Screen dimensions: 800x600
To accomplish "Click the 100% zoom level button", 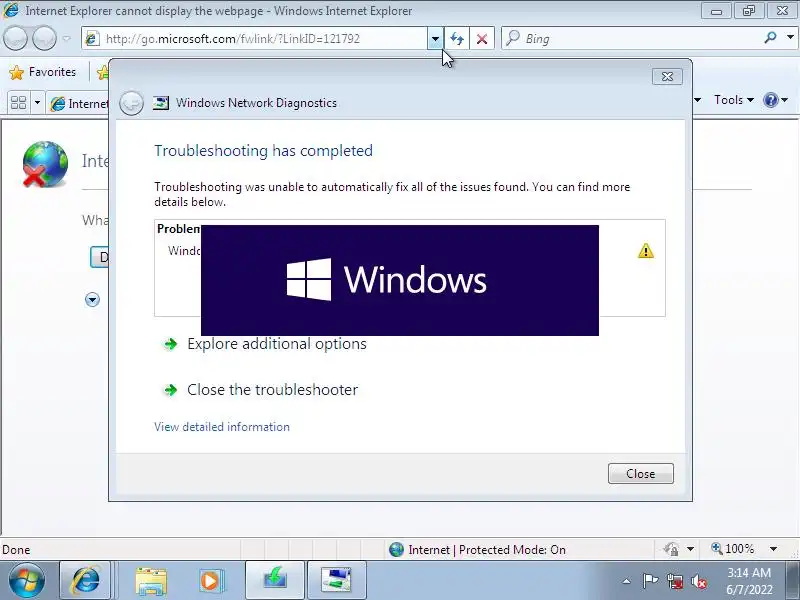I will pyautogui.click(x=733, y=549).
